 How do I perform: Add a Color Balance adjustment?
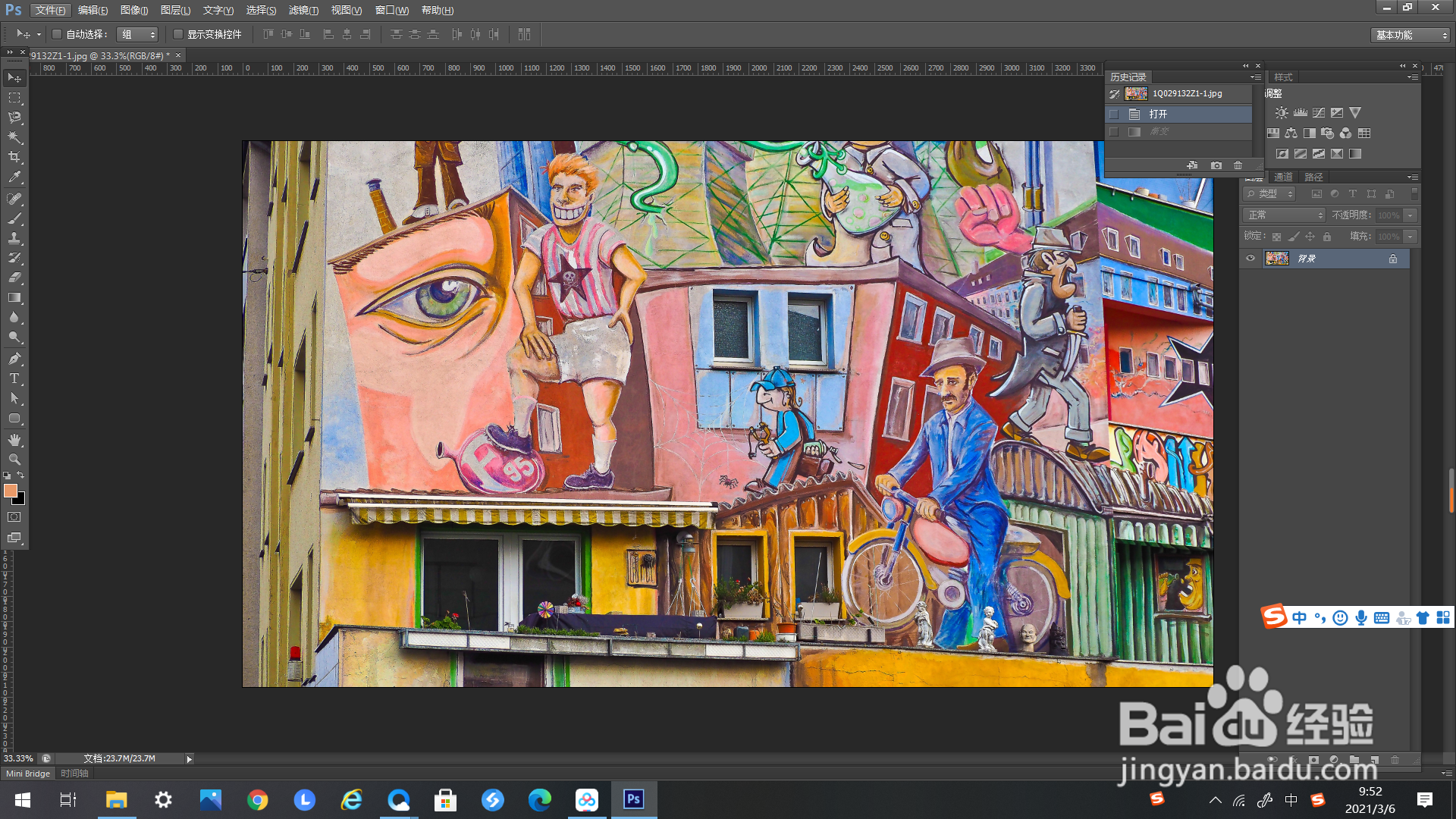tap(1291, 133)
